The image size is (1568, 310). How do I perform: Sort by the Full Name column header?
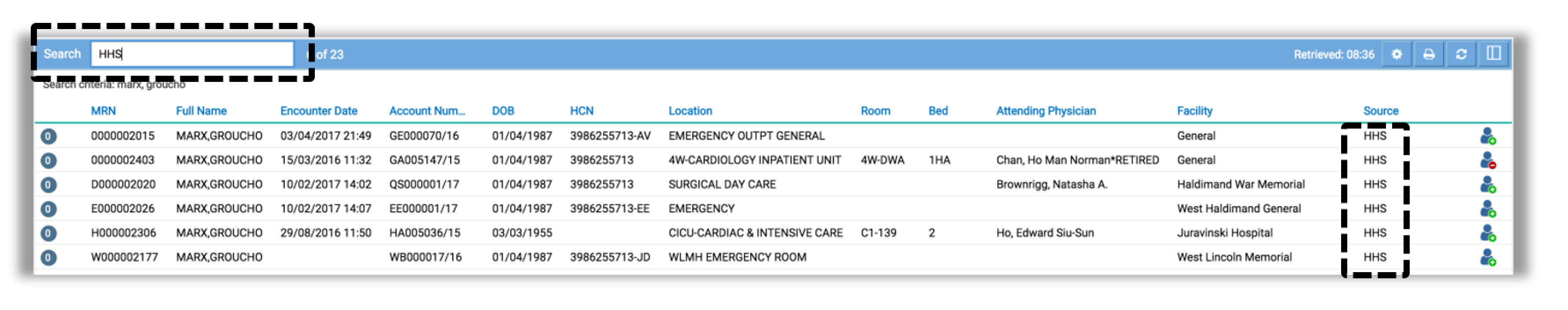[201, 111]
